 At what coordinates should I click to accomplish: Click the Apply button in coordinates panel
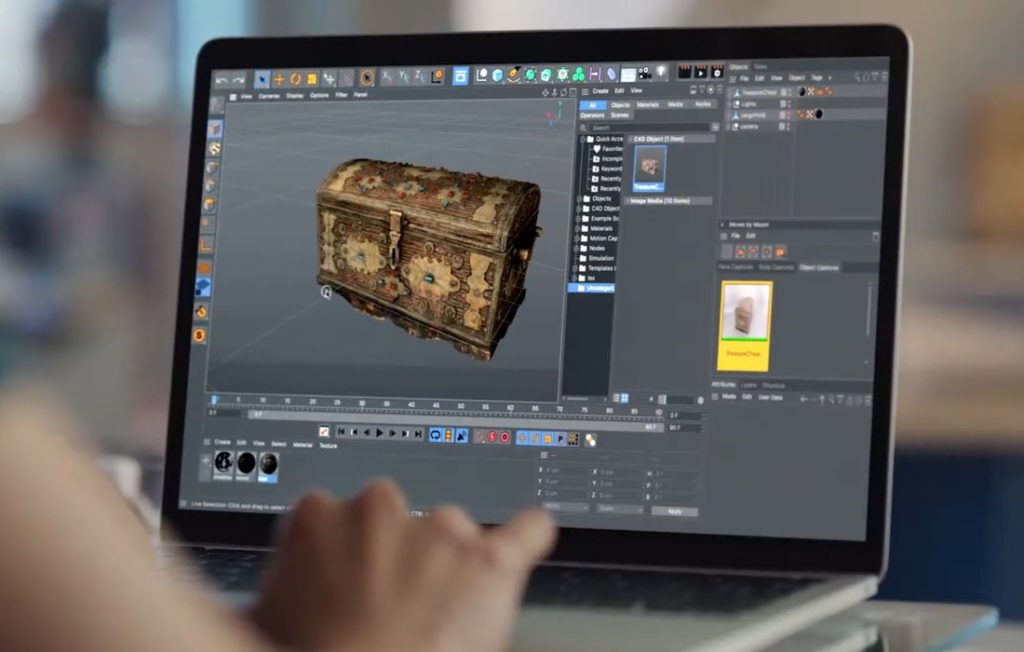674,511
